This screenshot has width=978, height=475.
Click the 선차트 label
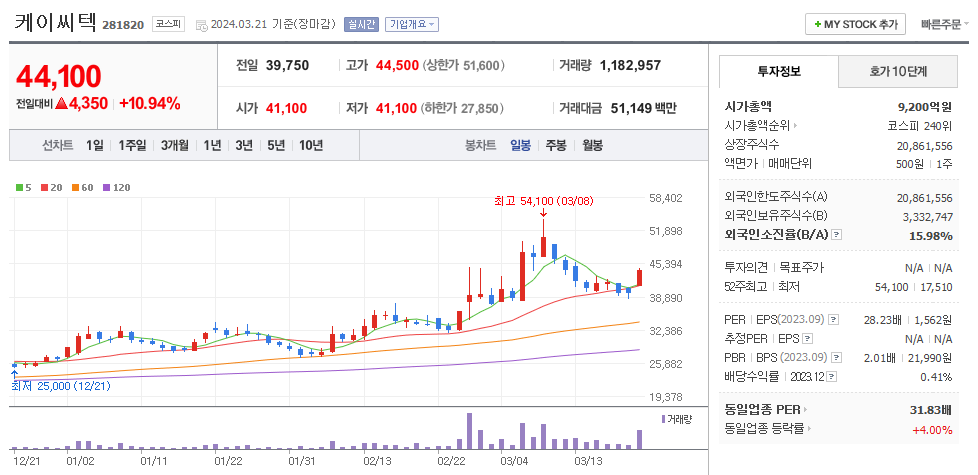pyautogui.click(x=57, y=145)
